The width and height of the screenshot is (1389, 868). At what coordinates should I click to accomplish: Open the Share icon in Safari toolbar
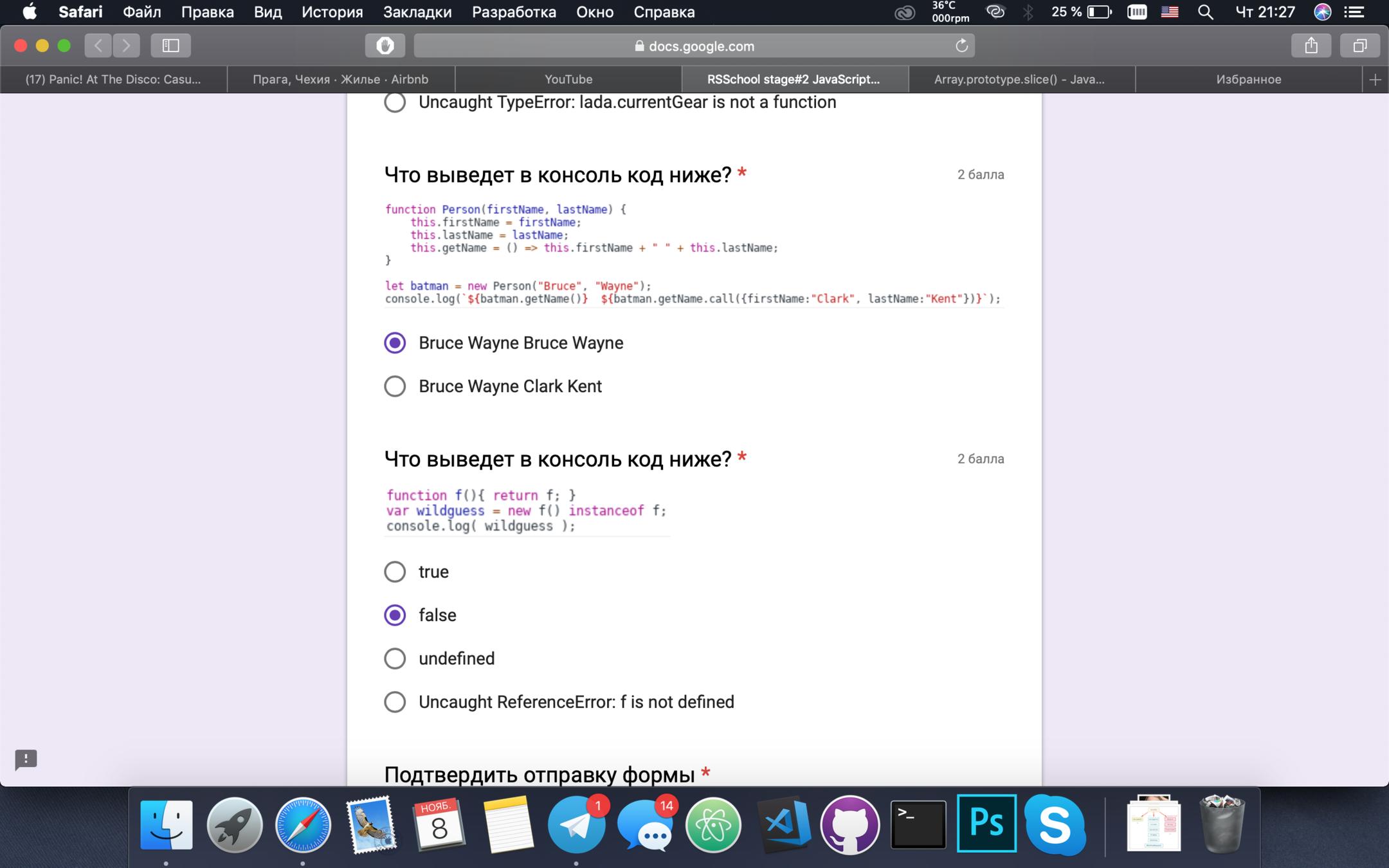(1311, 46)
